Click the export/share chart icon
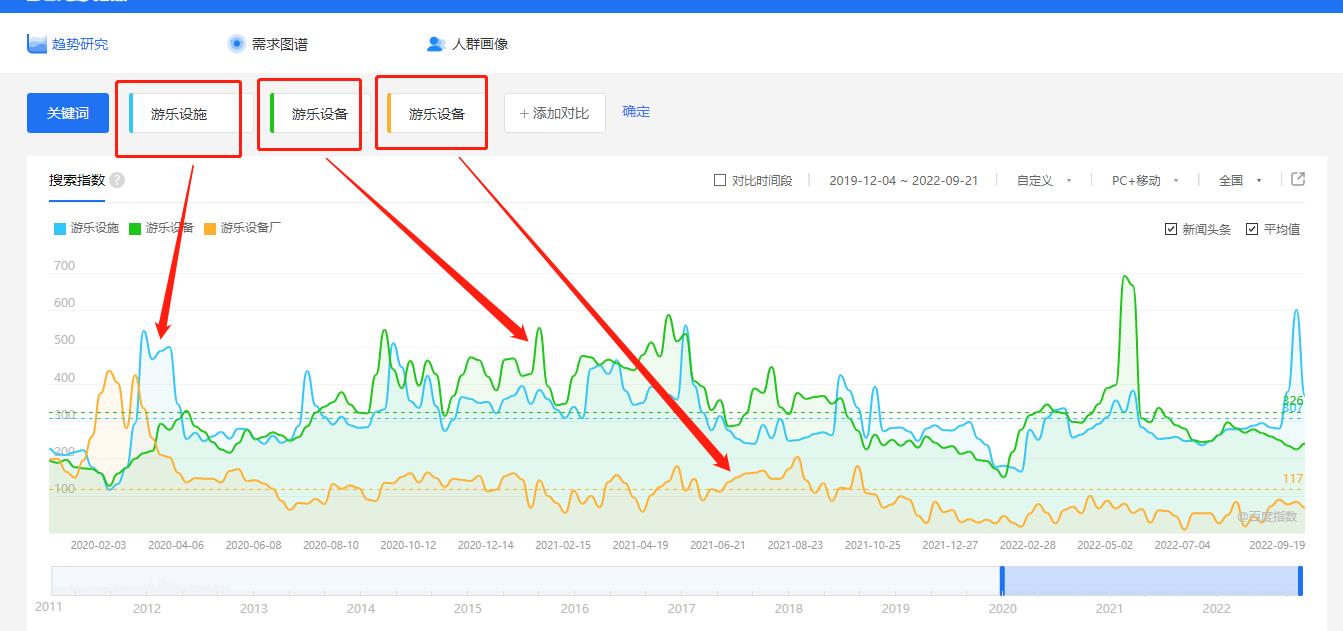This screenshot has height=631, width=1343. 1298,179
